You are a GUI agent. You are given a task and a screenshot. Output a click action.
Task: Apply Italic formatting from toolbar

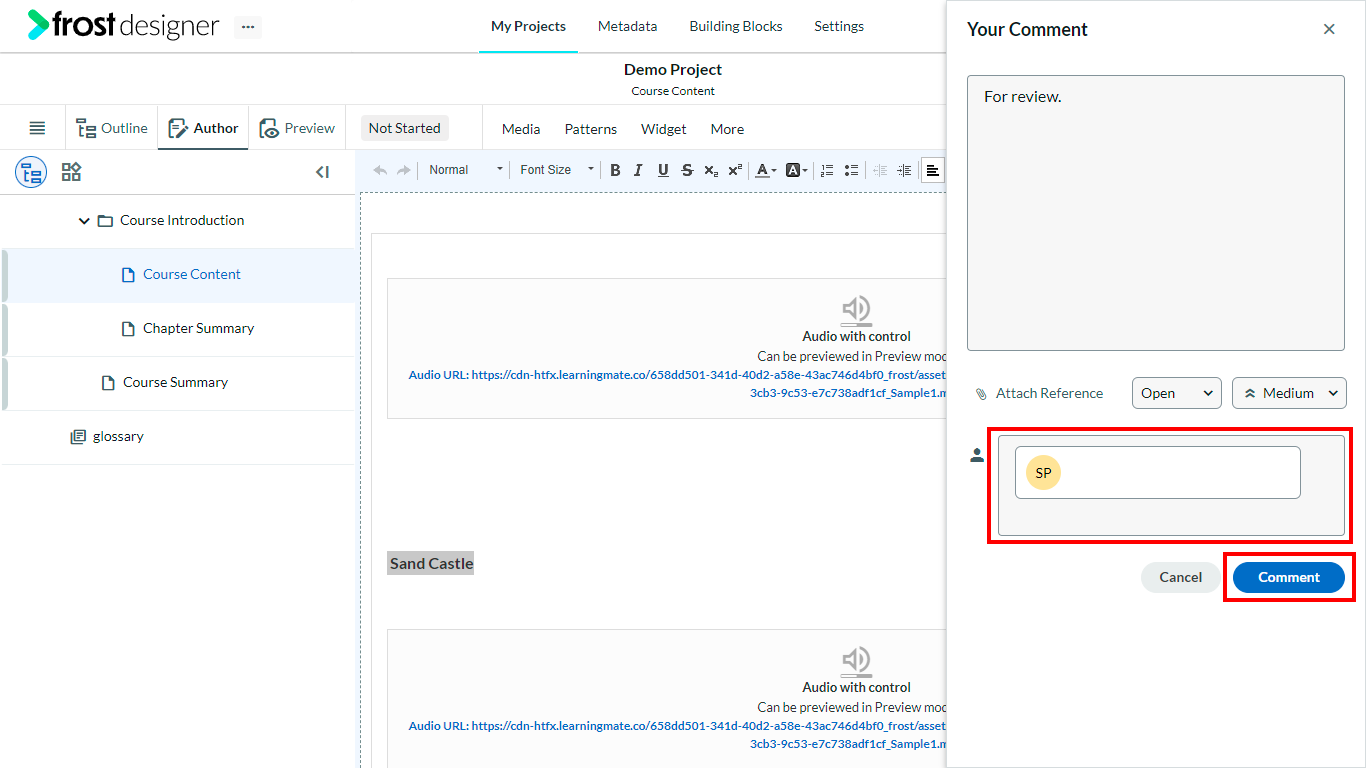[638, 170]
